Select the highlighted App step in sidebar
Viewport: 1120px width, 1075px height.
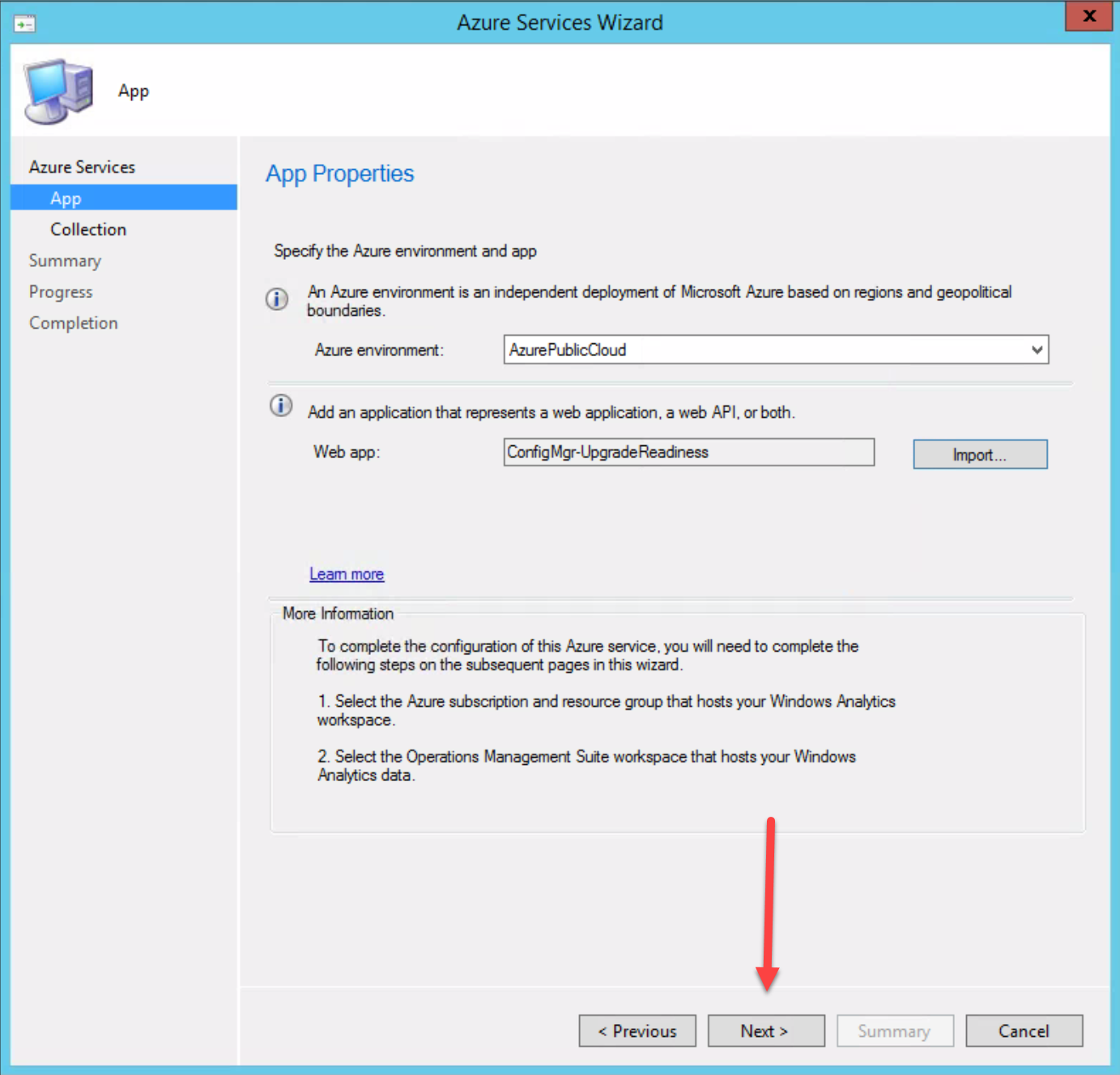pyautogui.click(x=66, y=198)
